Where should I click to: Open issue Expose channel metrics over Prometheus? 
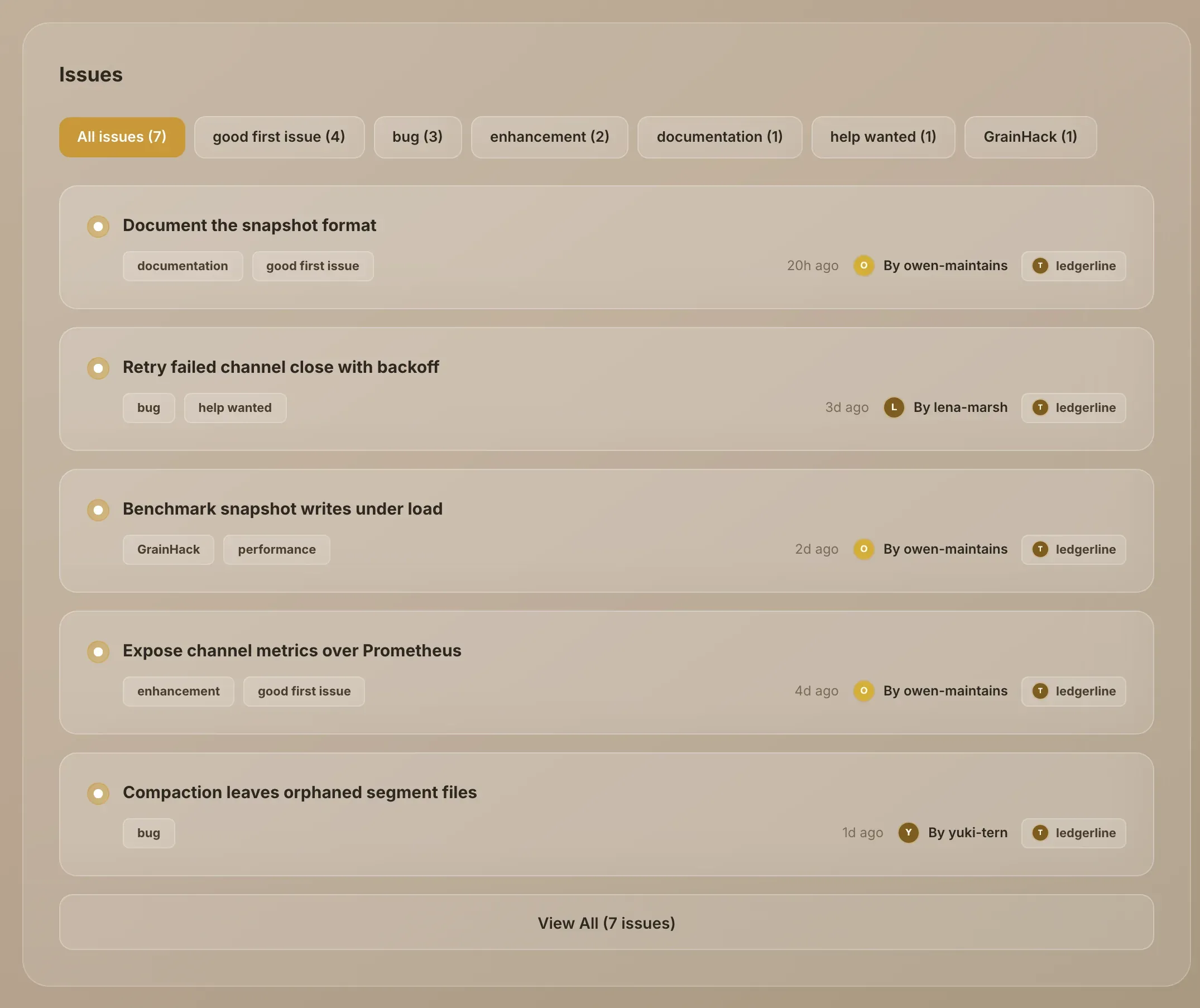(x=292, y=650)
